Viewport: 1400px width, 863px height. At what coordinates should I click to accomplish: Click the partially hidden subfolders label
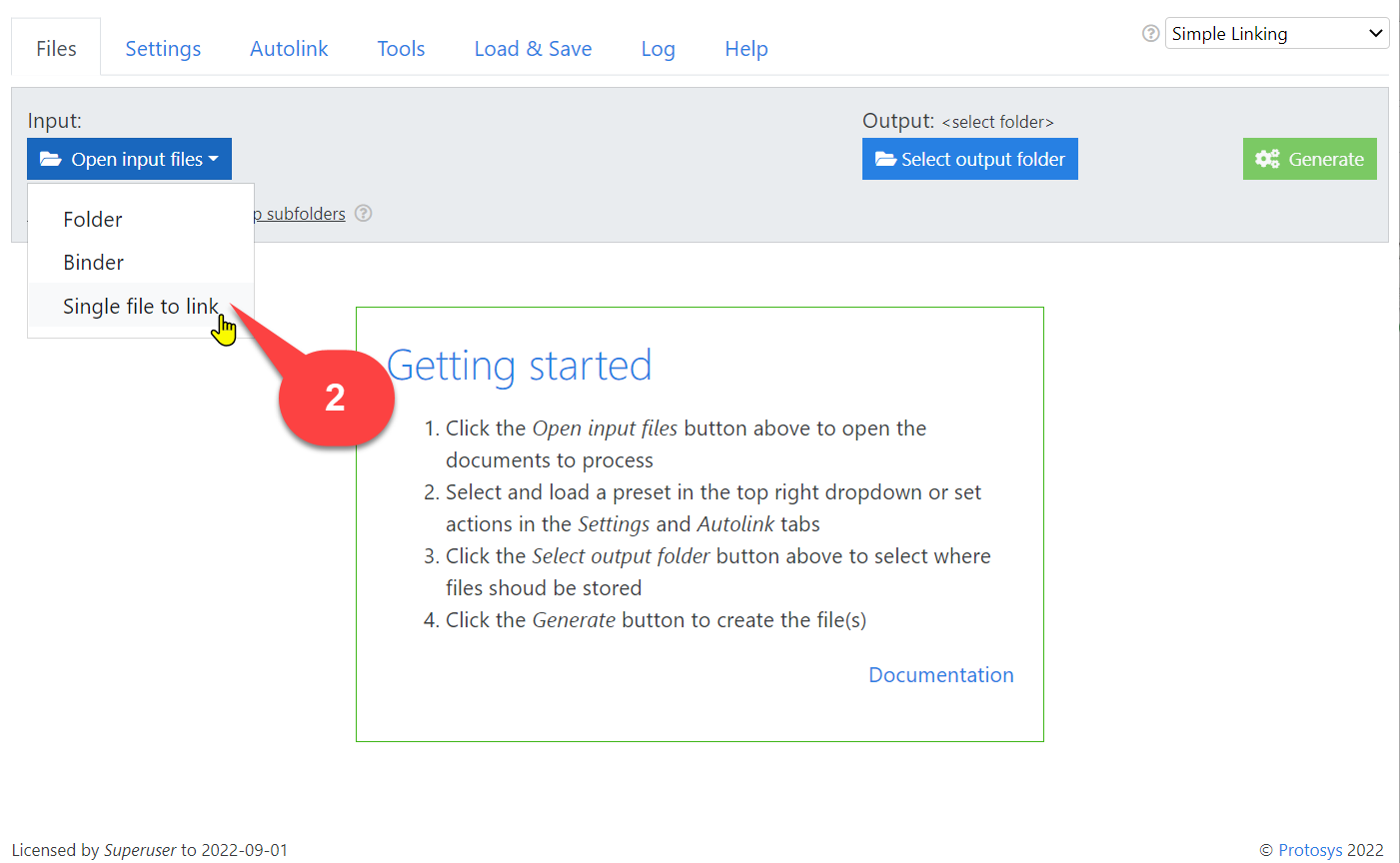[302, 214]
